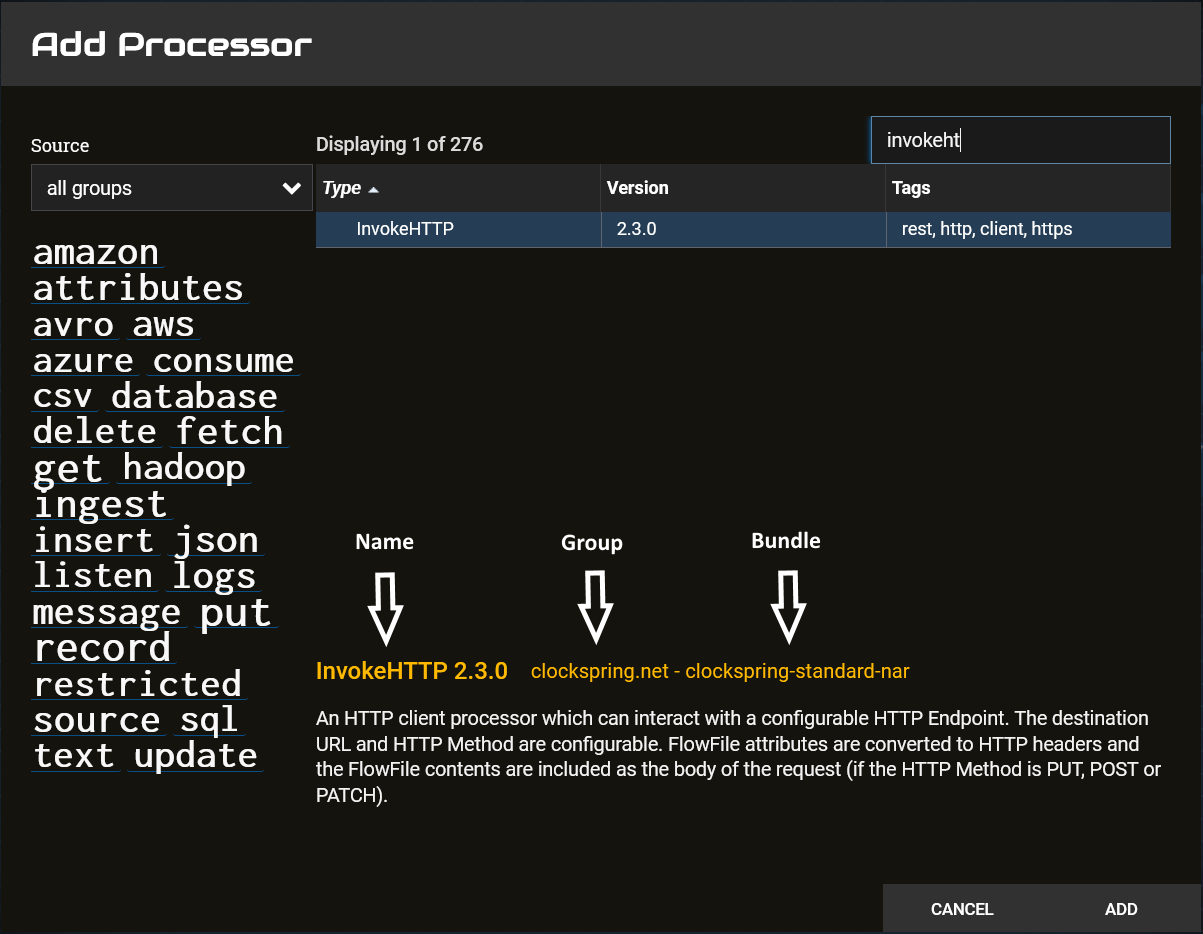Open the Source 'all groups' dropdown
The width and height of the screenshot is (1203, 934).
coord(171,188)
